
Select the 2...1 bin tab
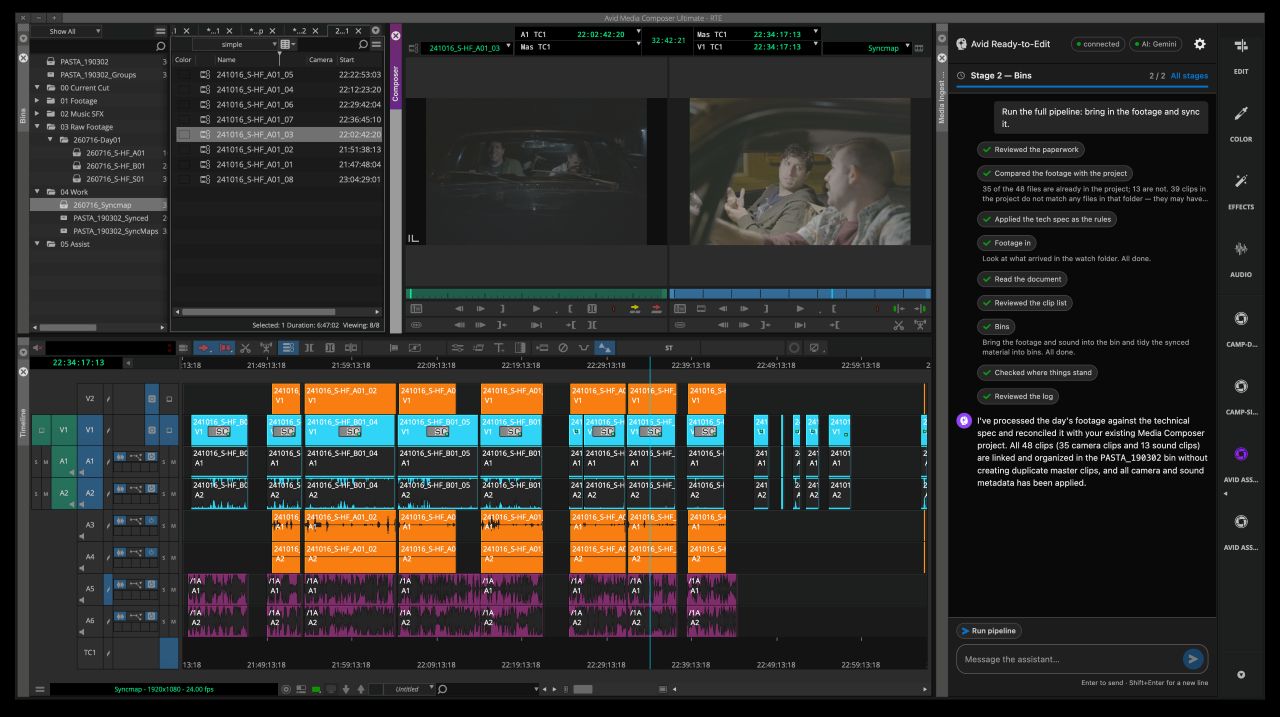tap(345, 31)
